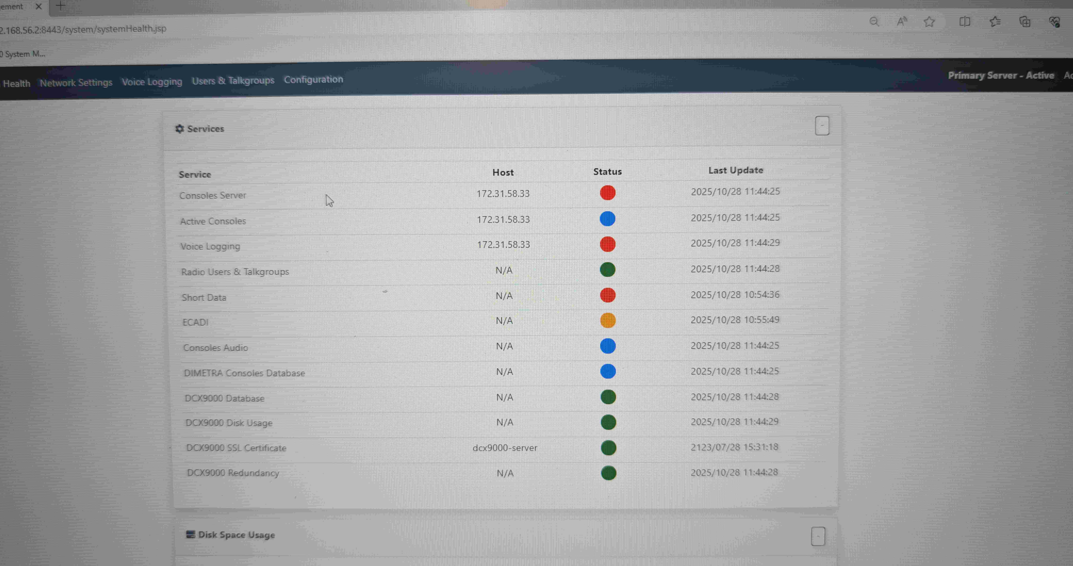Click the Status column header
The width and height of the screenshot is (1073, 566).
pos(607,172)
